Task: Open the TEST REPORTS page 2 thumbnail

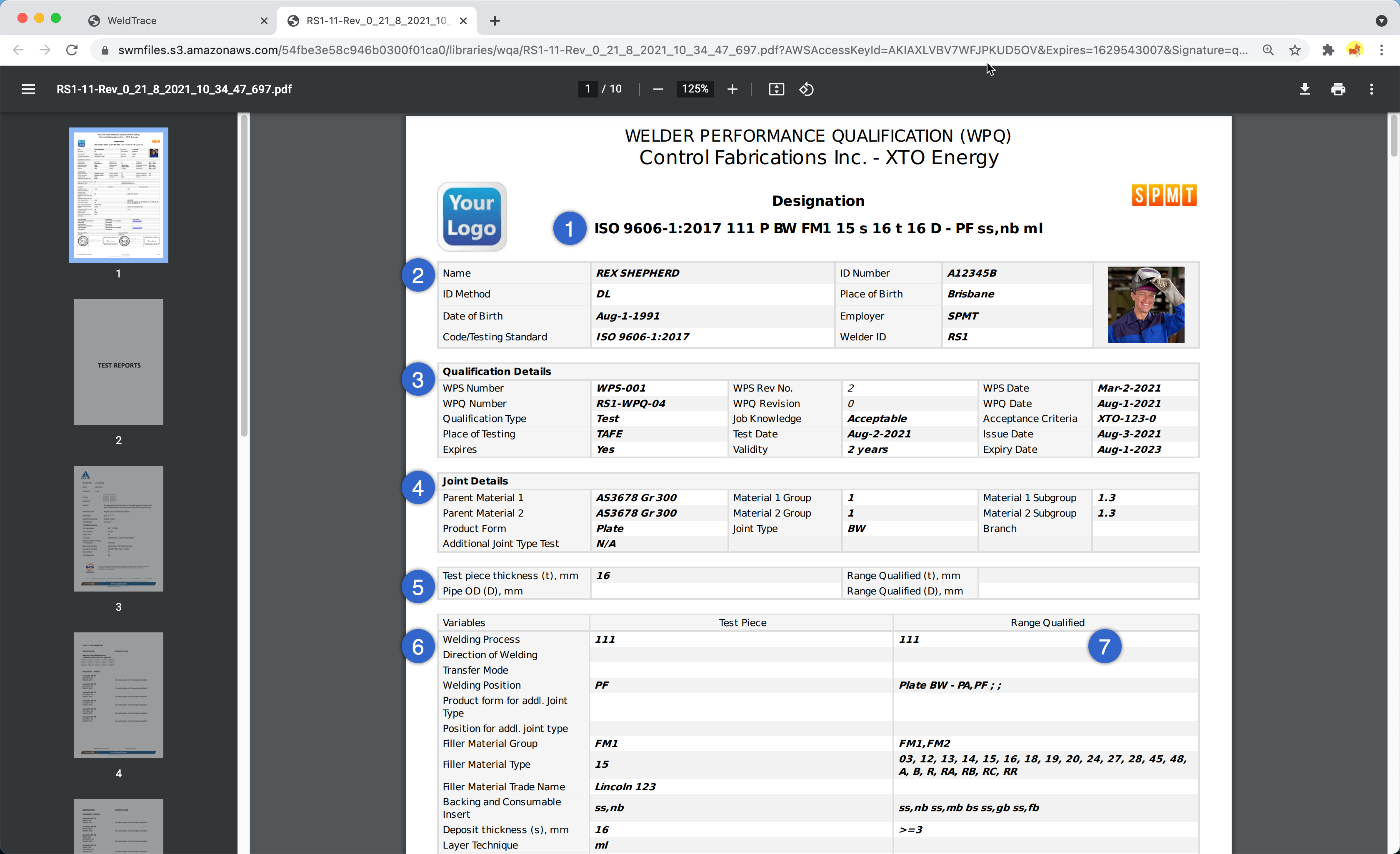Action: click(118, 362)
